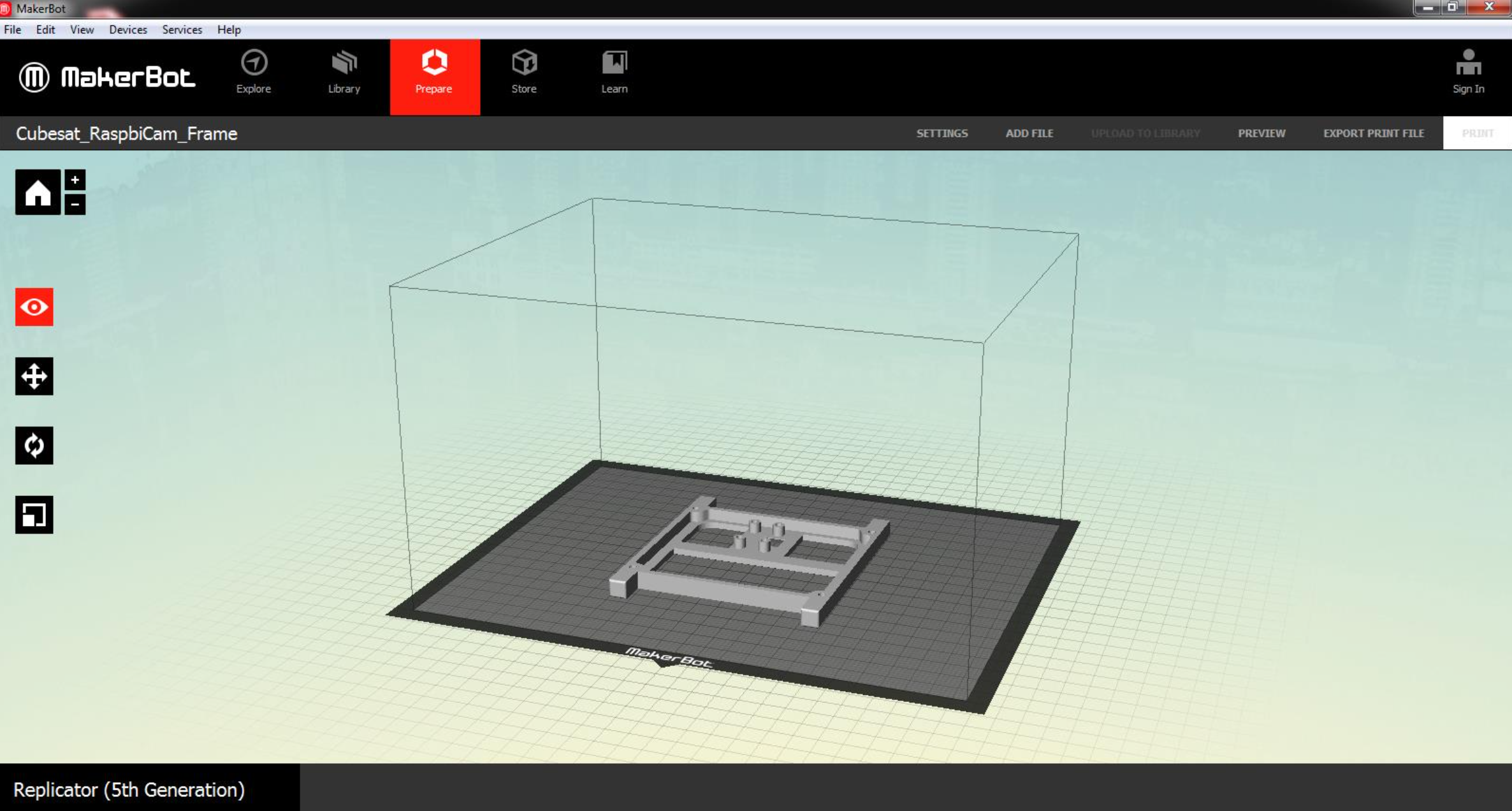Image resolution: width=1512 pixels, height=811 pixels.
Task: Switch to the Prepare tab
Action: pos(435,77)
